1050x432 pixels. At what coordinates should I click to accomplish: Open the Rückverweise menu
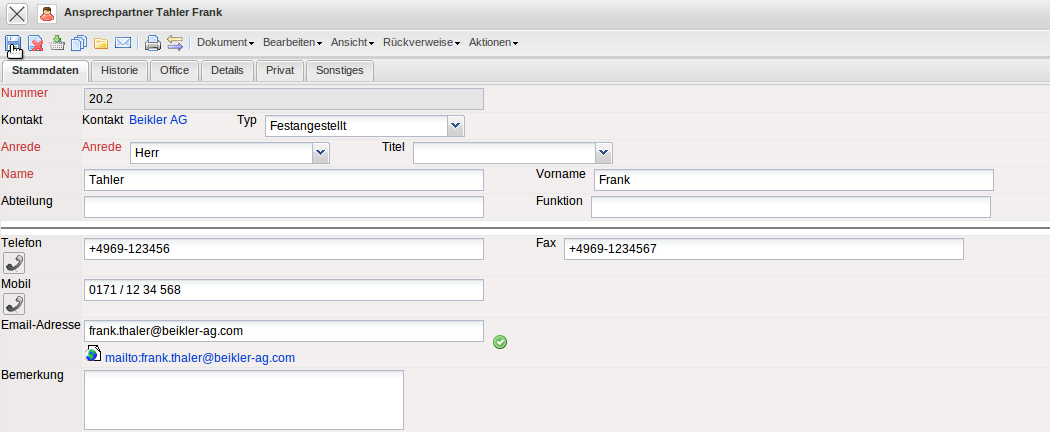pos(422,43)
